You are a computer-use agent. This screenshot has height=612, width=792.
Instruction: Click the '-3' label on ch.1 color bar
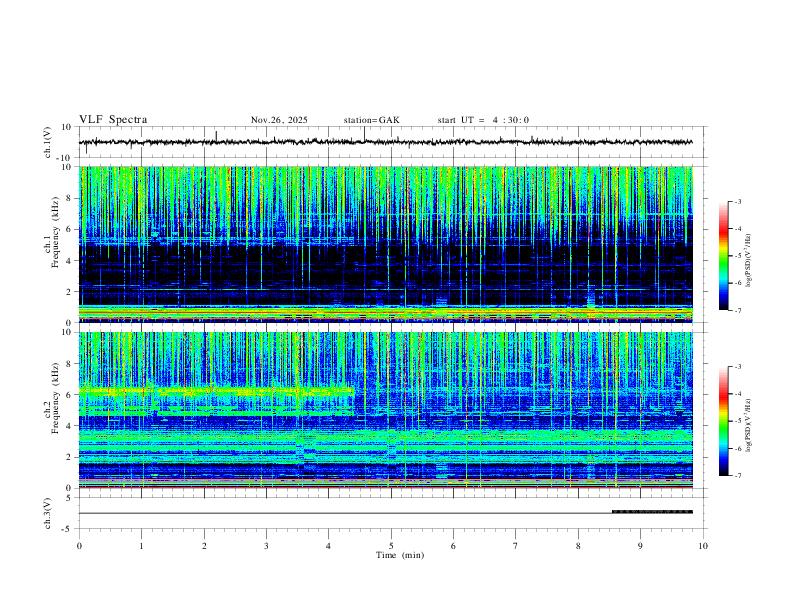point(737,201)
